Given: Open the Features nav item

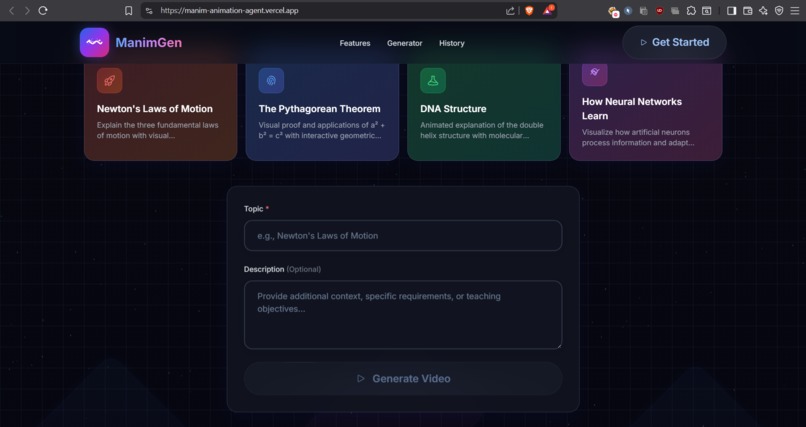Looking at the screenshot, I should click(x=355, y=43).
